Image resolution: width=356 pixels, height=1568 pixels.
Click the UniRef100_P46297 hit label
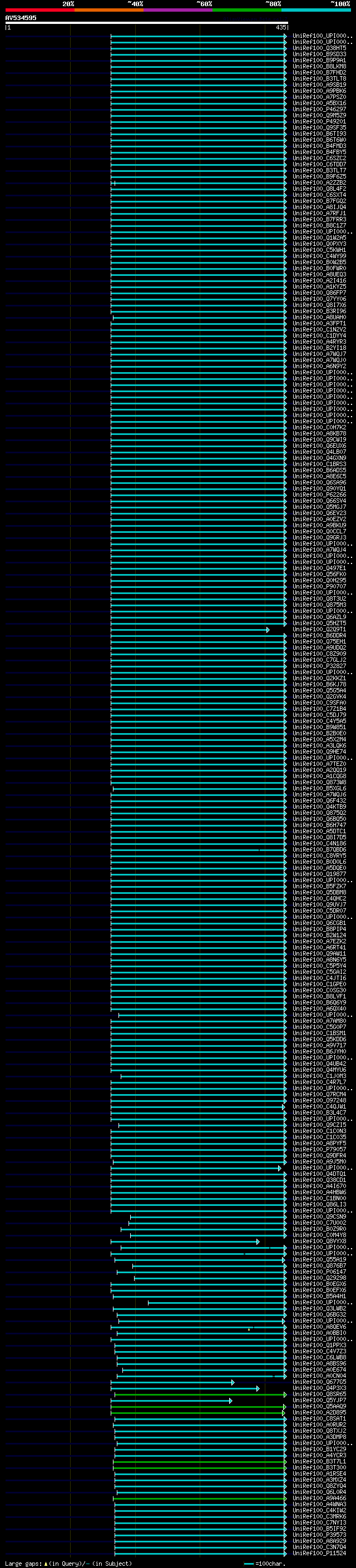pyautogui.click(x=319, y=110)
